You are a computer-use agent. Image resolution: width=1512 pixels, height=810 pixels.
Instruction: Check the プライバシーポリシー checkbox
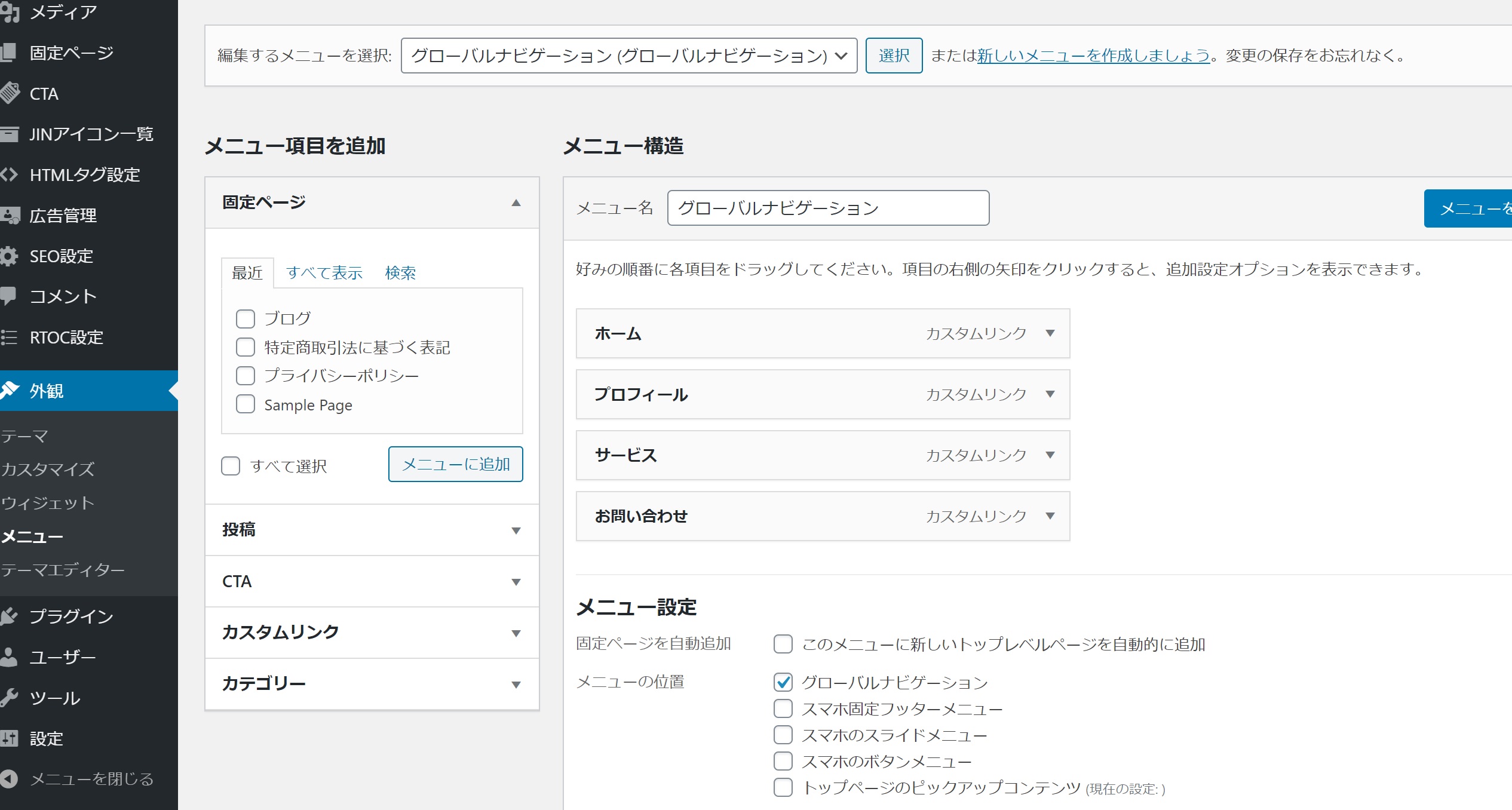246,376
